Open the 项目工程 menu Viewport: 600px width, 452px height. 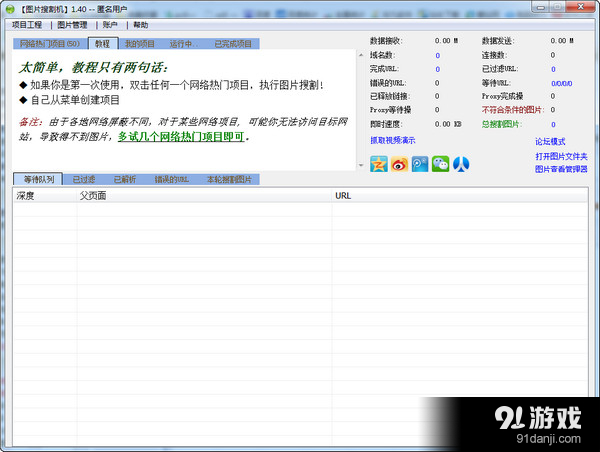tap(27, 25)
